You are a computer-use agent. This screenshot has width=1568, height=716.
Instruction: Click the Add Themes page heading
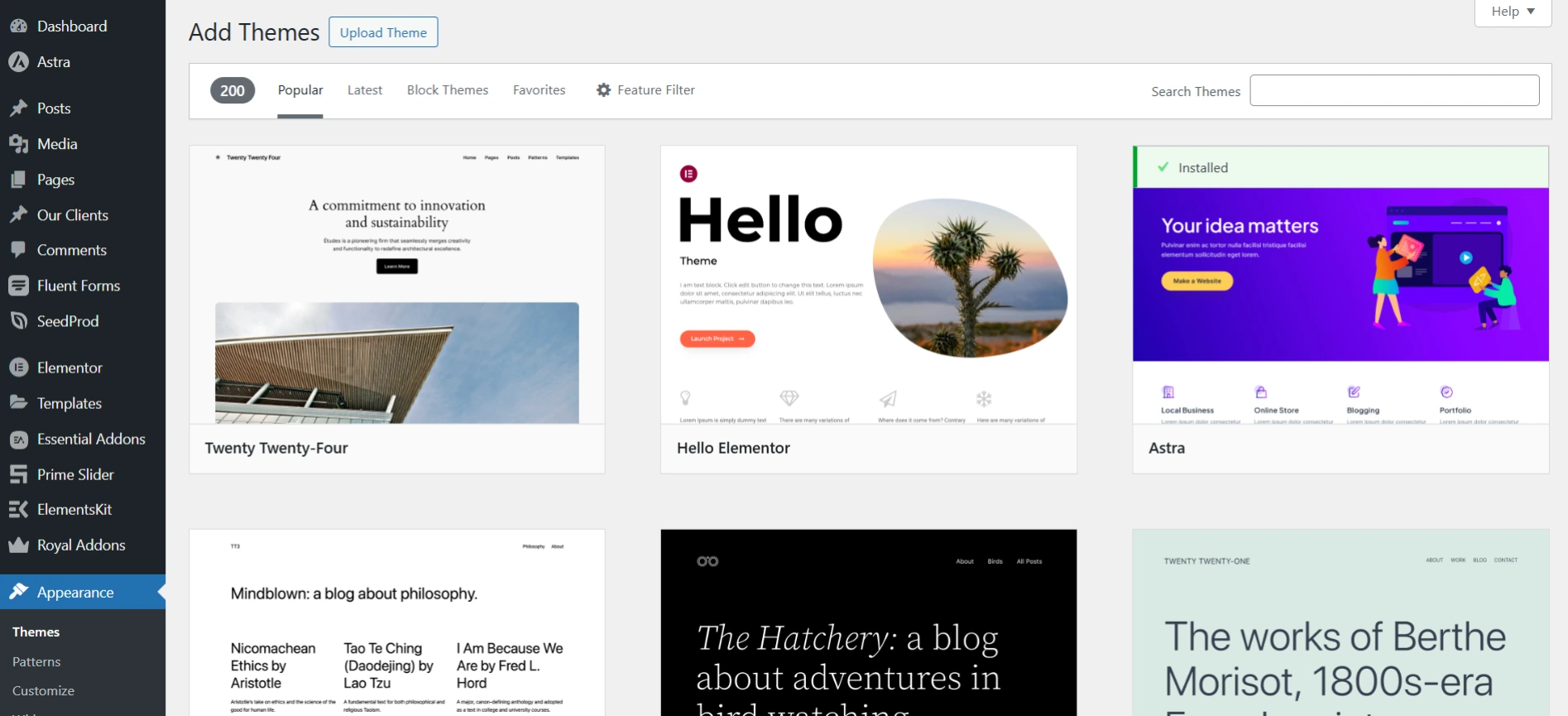click(254, 32)
